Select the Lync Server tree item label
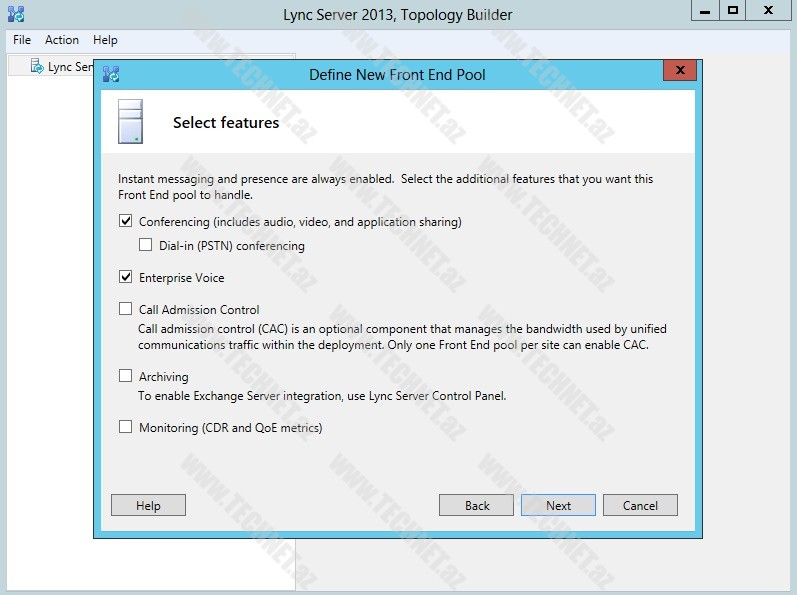Viewport: 797px width, 595px height. [70, 67]
